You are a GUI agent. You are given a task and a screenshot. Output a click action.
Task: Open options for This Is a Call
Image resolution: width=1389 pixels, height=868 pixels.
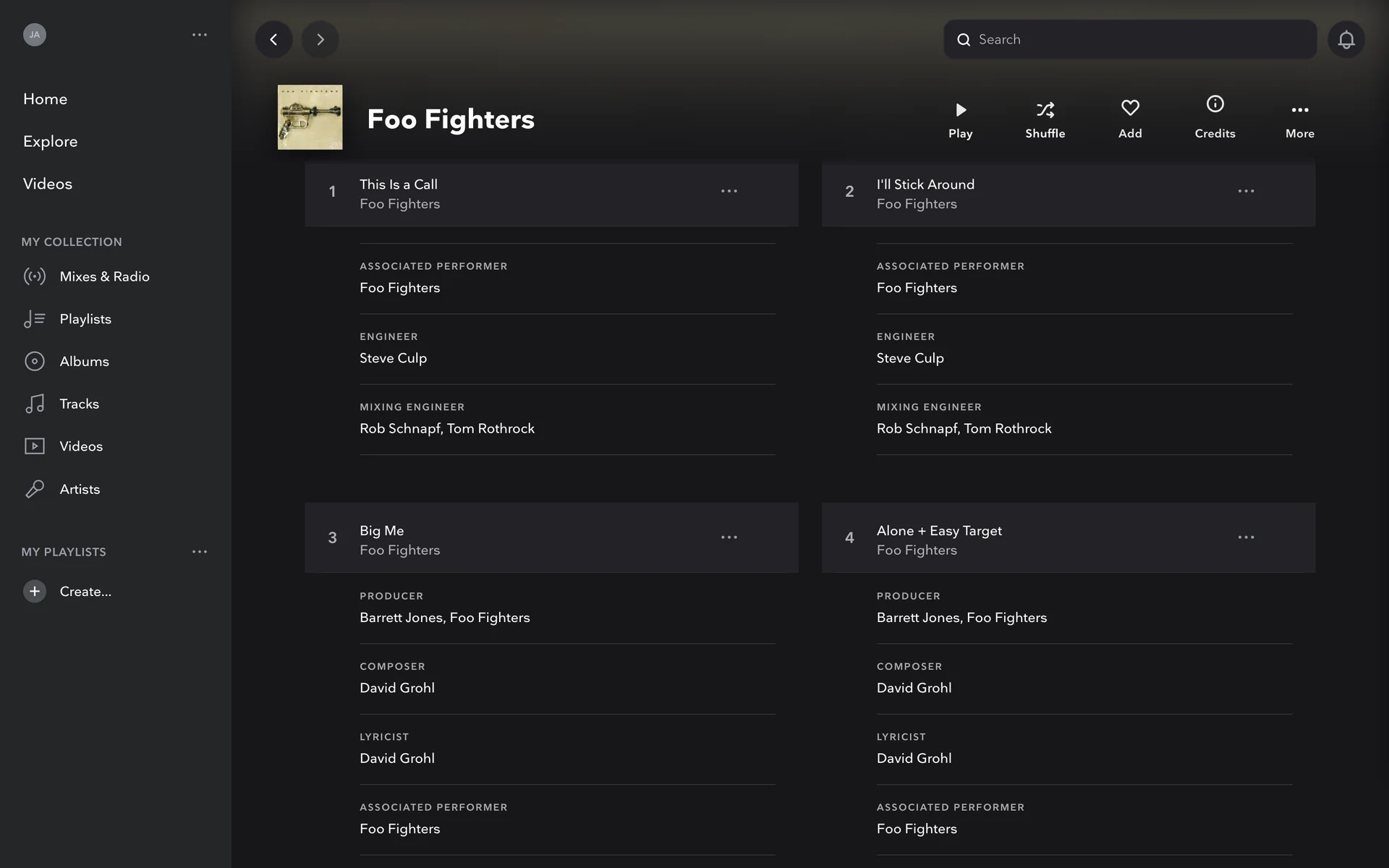[729, 191]
